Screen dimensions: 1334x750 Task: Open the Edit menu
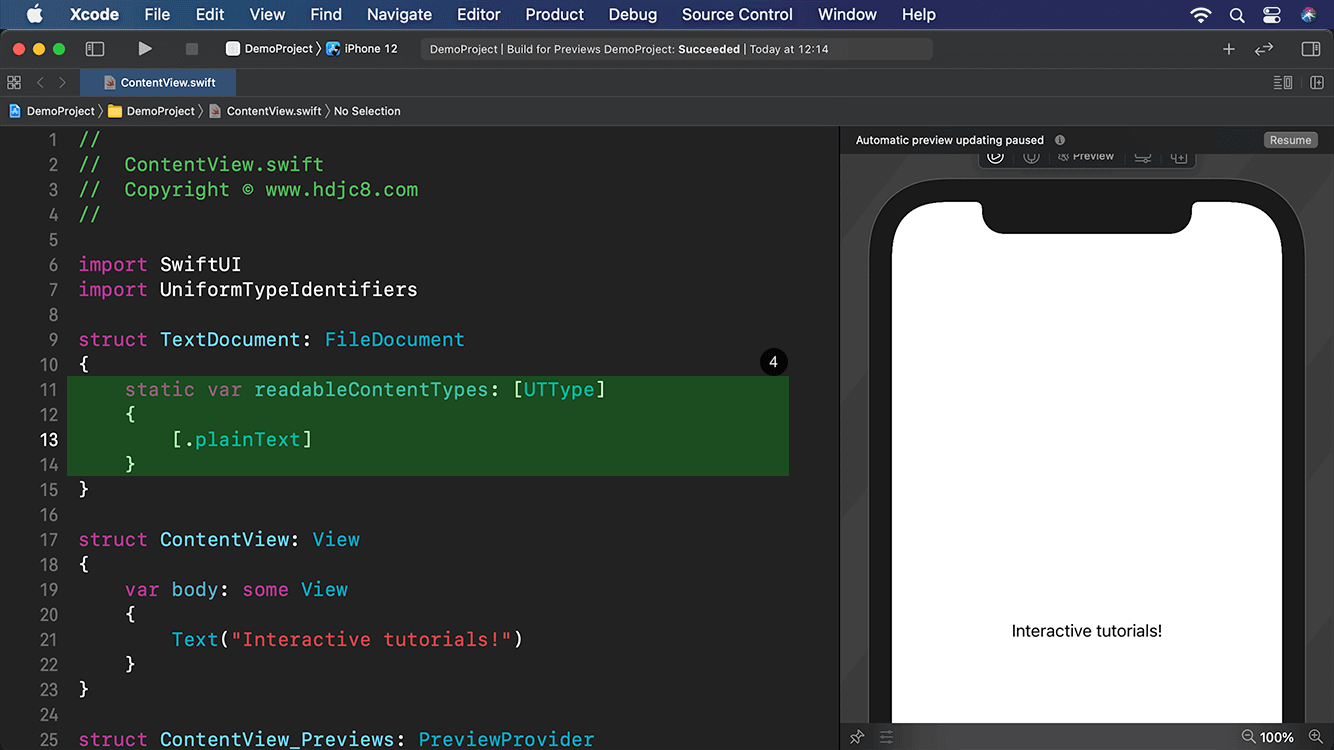coord(210,14)
